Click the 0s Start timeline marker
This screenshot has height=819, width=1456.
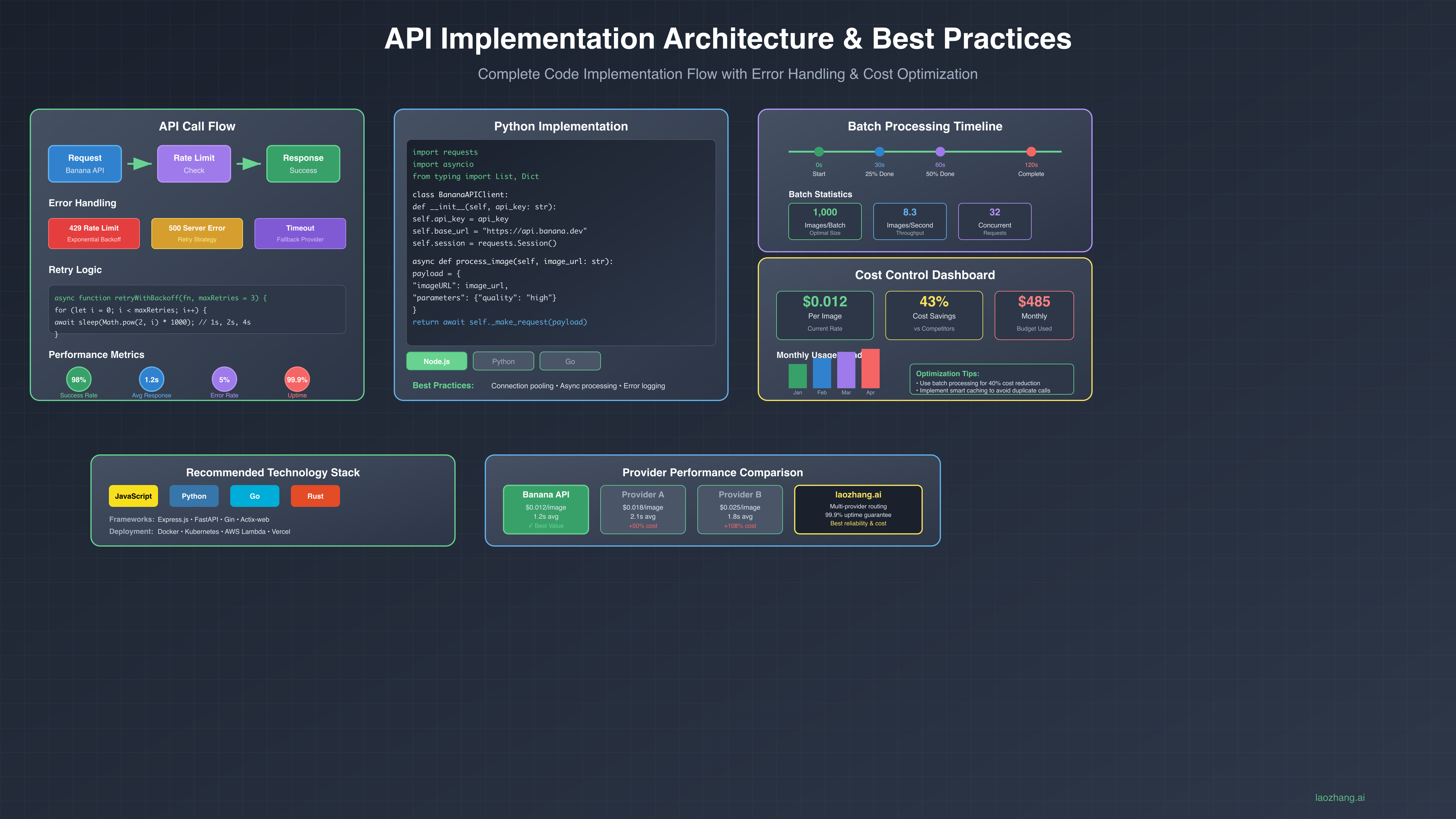point(819,151)
